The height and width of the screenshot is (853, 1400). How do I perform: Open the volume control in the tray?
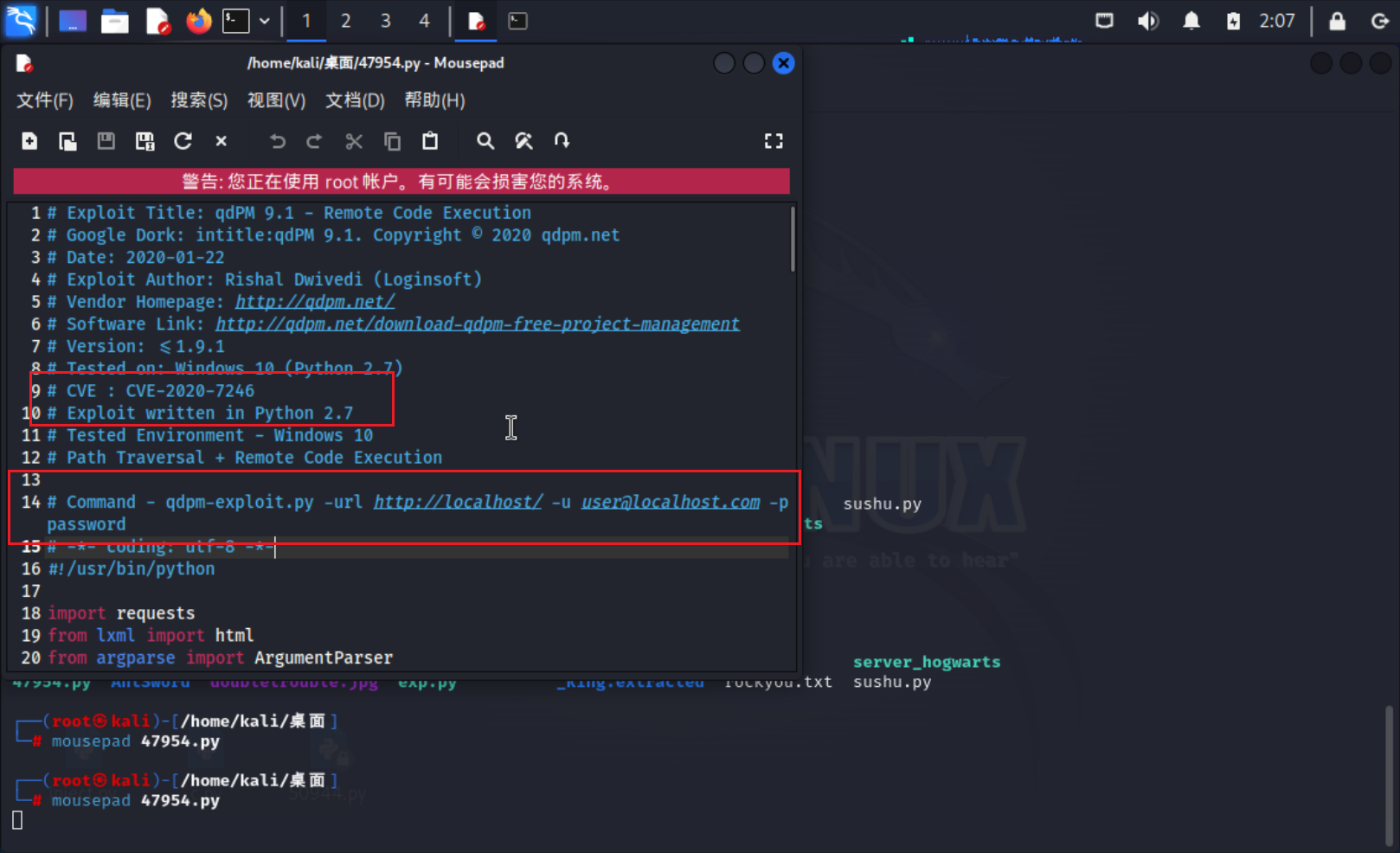1148,21
